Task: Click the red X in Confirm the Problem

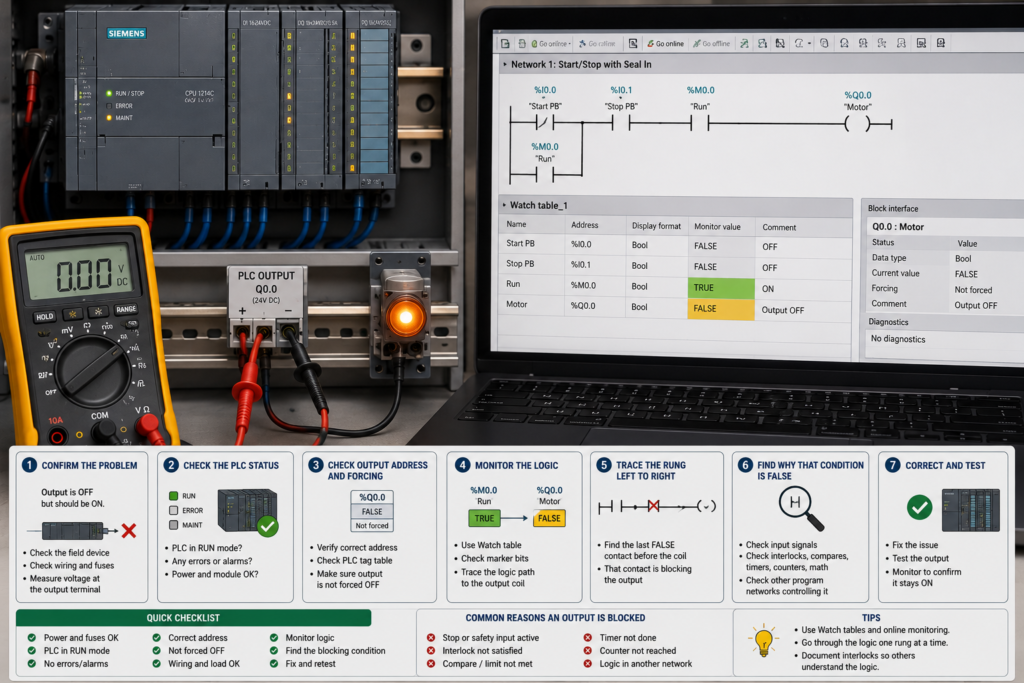Action: 129,530
